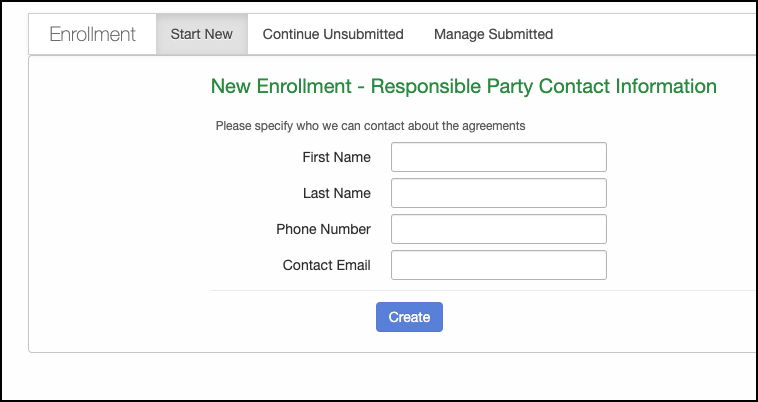Select the Start New tab
This screenshot has width=758, height=402.
202,34
